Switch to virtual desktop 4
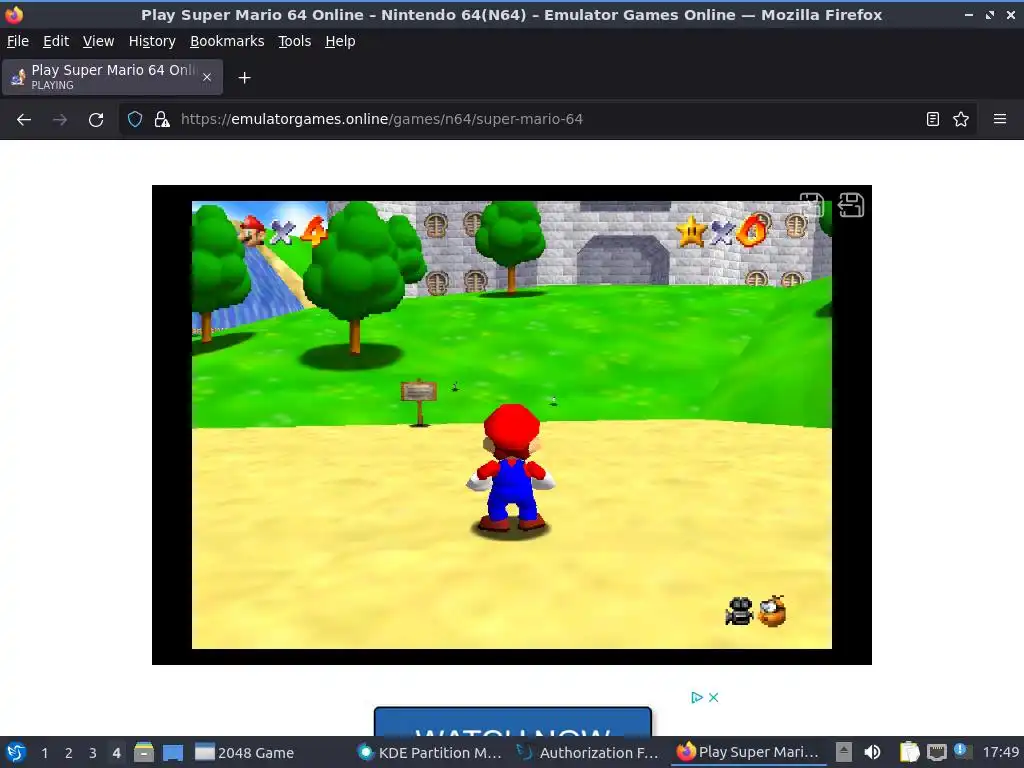The image size is (1024, 768). click(117, 753)
